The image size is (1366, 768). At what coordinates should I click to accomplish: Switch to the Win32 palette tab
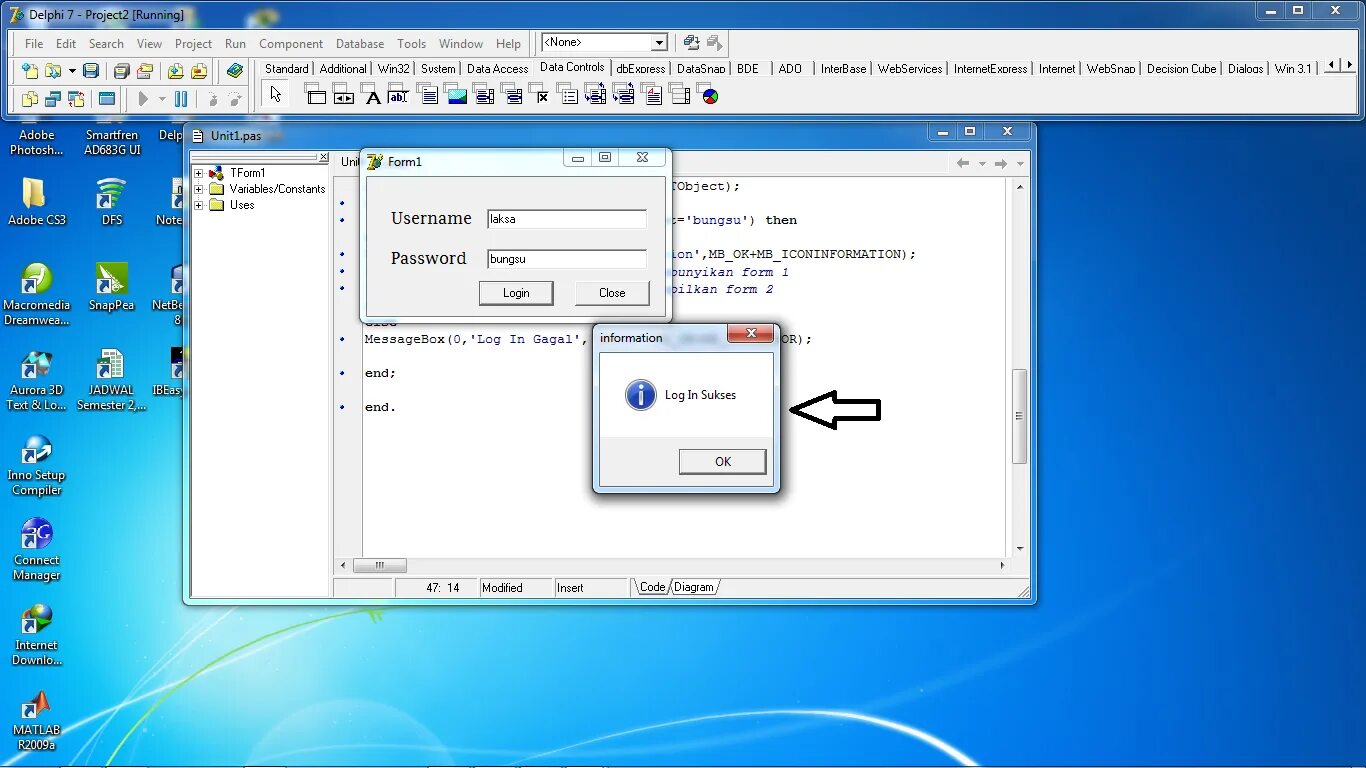click(x=394, y=68)
